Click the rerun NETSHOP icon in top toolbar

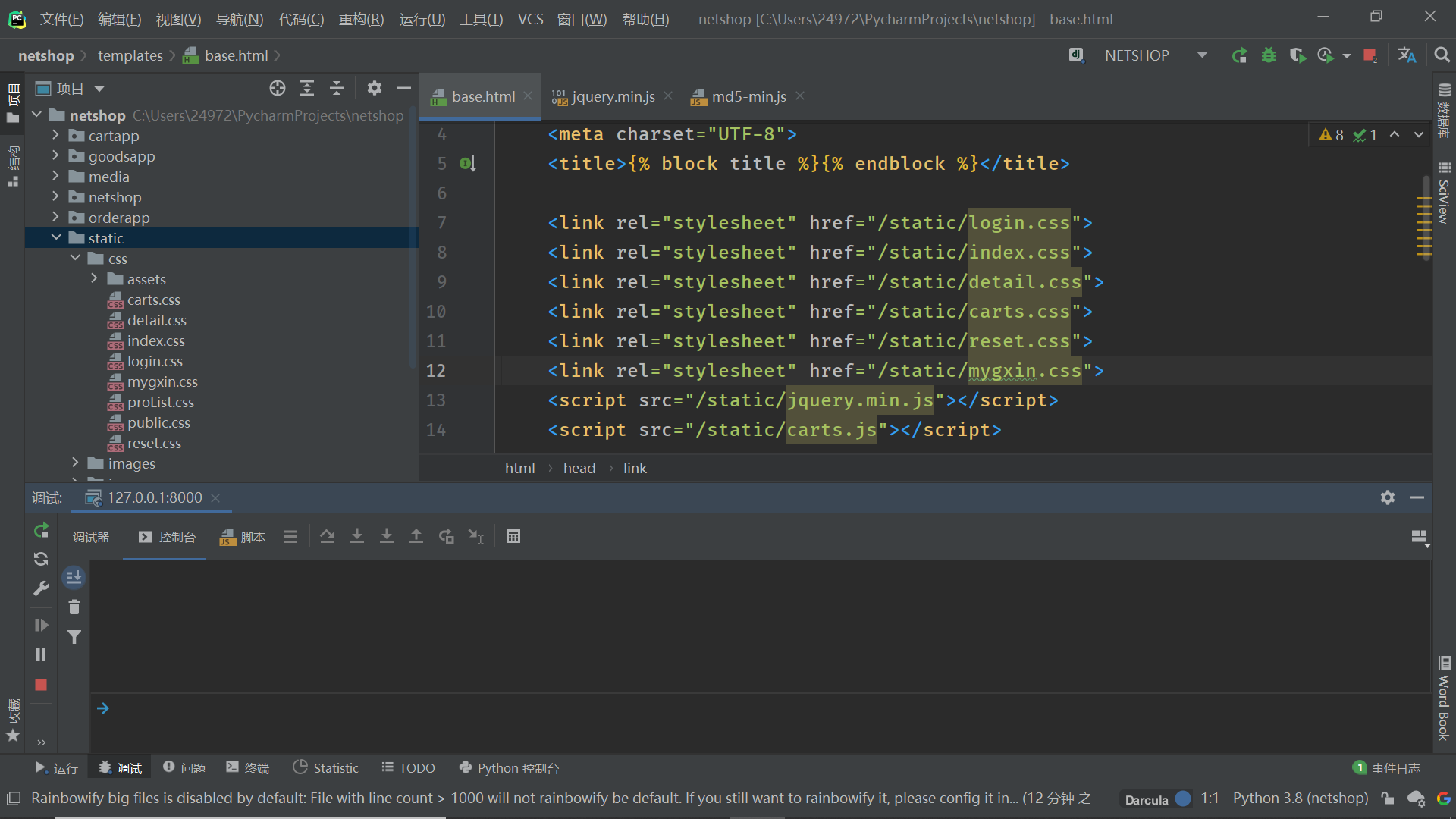pyautogui.click(x=1239, y=55)
